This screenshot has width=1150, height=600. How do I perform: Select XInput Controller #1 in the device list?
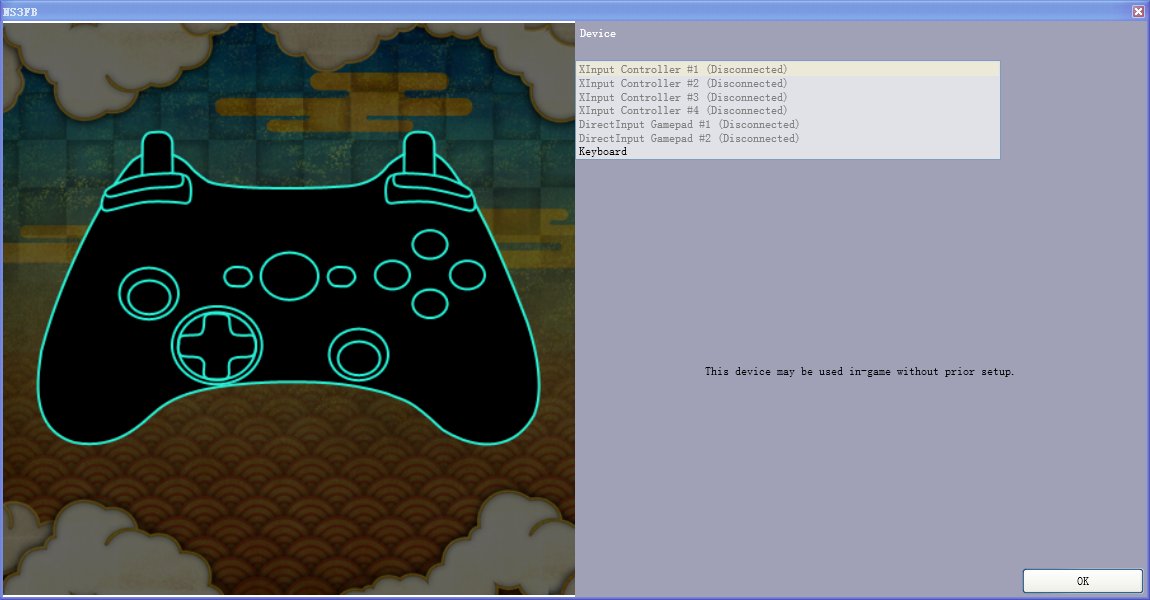tap(683, 69)
